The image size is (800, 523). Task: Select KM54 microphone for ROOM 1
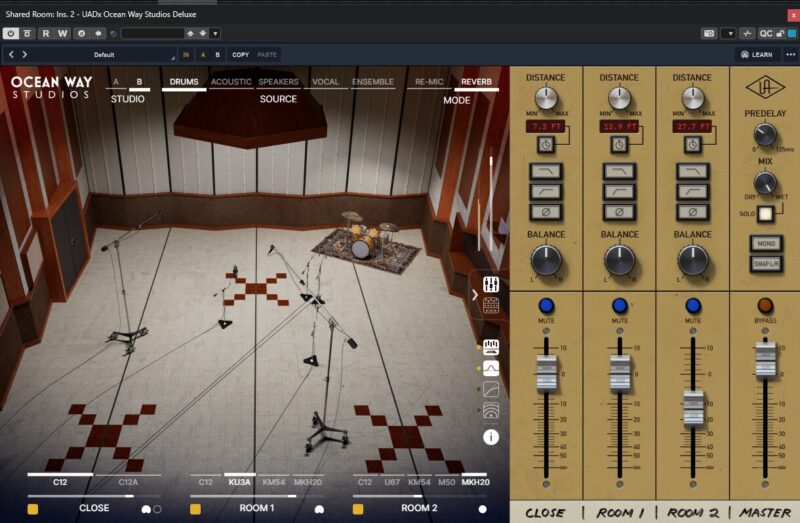coord(273,482)
